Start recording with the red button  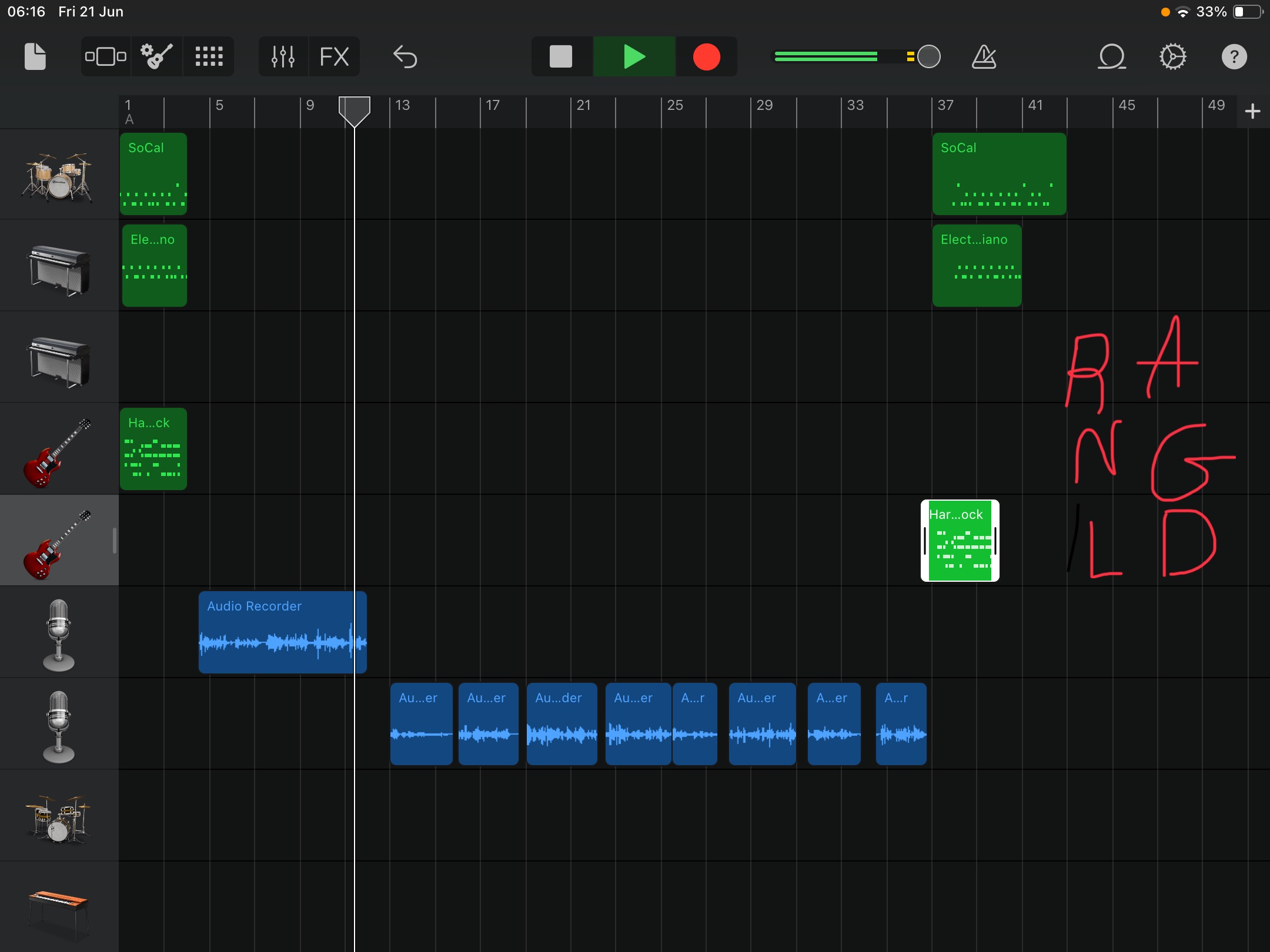click(706, 57)
